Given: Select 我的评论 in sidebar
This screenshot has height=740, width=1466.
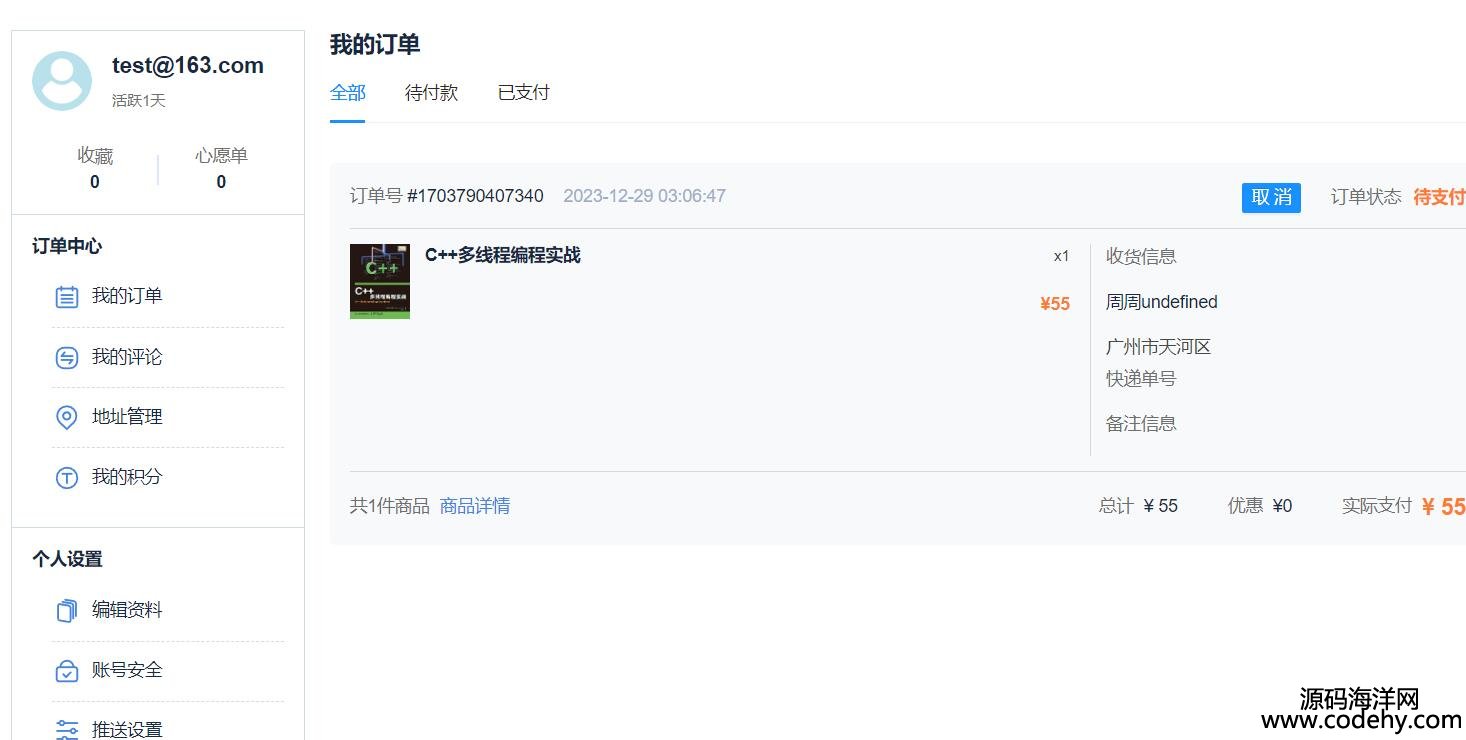Looking at the screenshot, I should coord(127,357).
